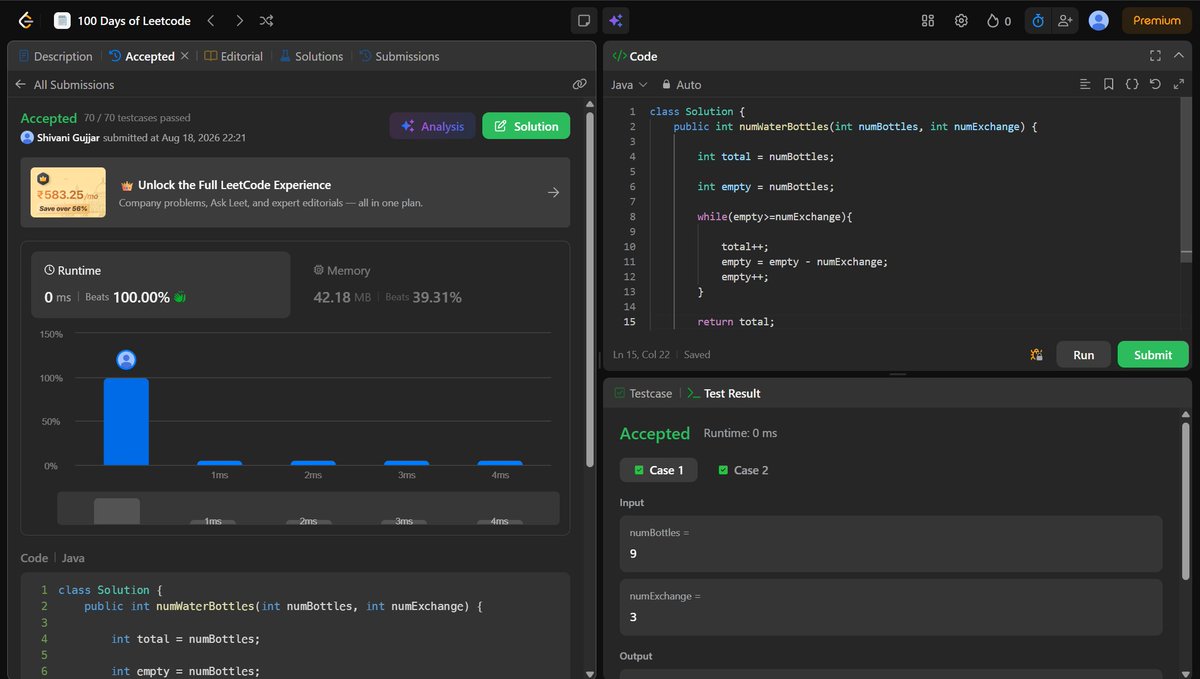The width and height of the screenshot is (1200, 679).
Task: Select the Runtime stats card
Action: (160, 285)
